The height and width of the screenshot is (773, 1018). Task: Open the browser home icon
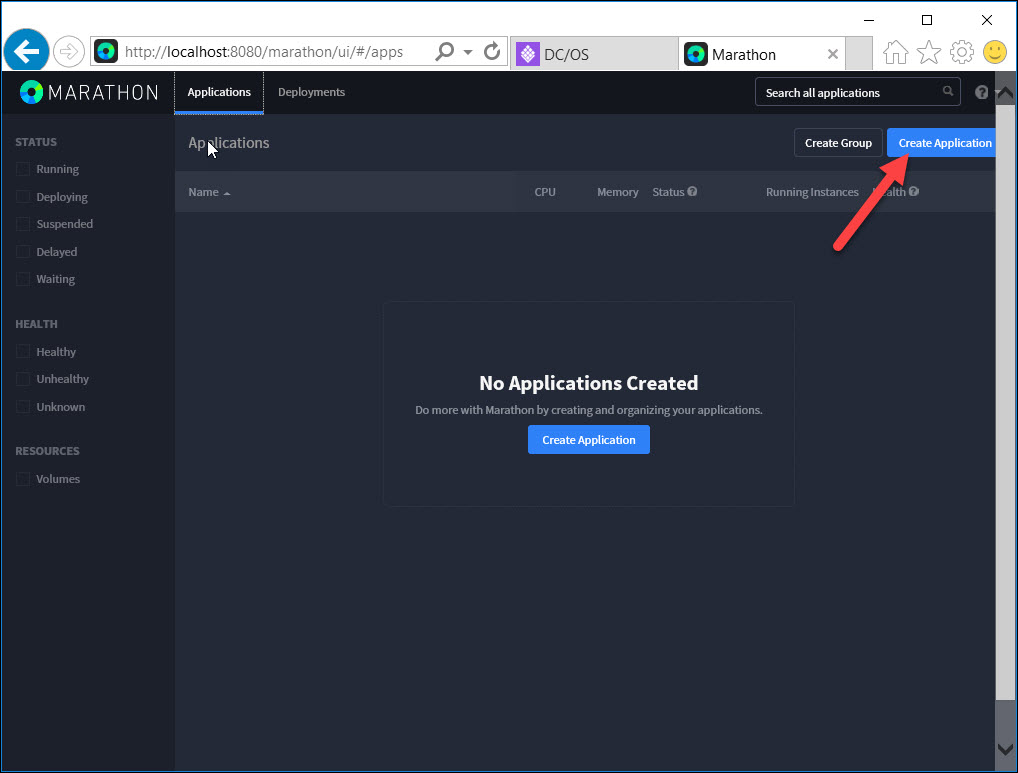click(x=895, y=52)
